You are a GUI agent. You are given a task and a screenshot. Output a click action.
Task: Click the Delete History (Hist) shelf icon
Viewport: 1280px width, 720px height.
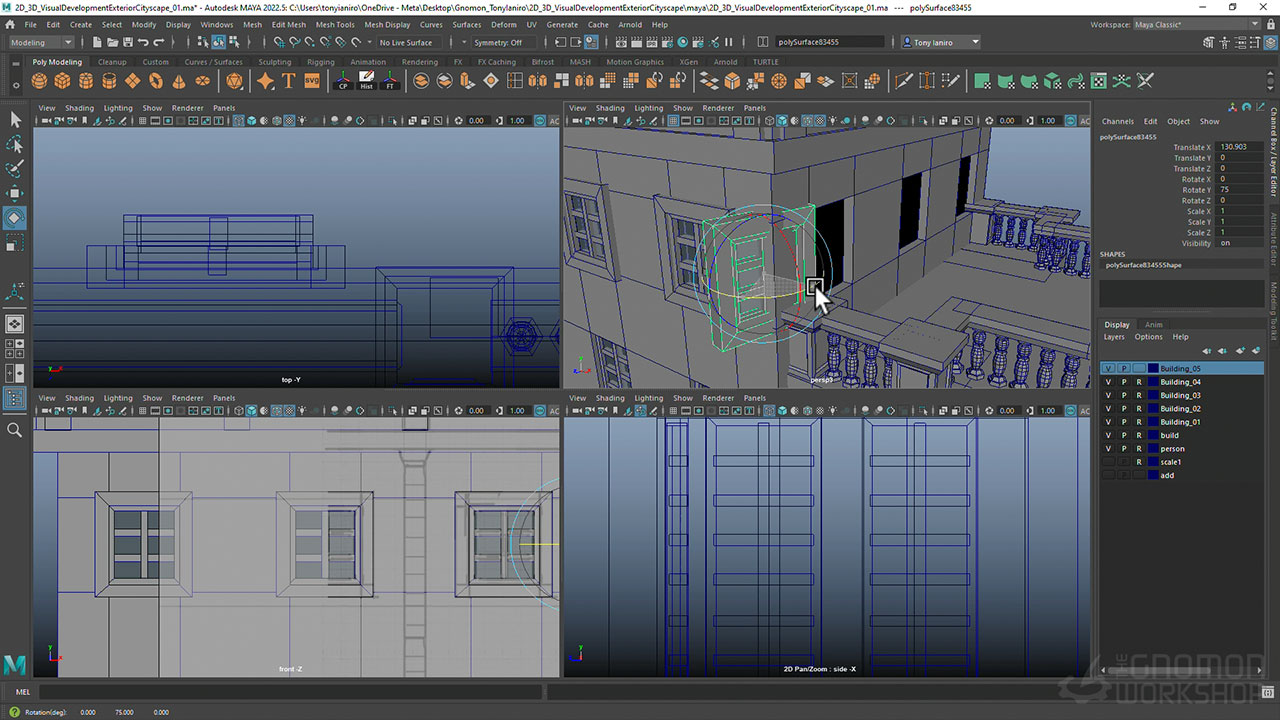pyautogui.click(x=366, y=81)
